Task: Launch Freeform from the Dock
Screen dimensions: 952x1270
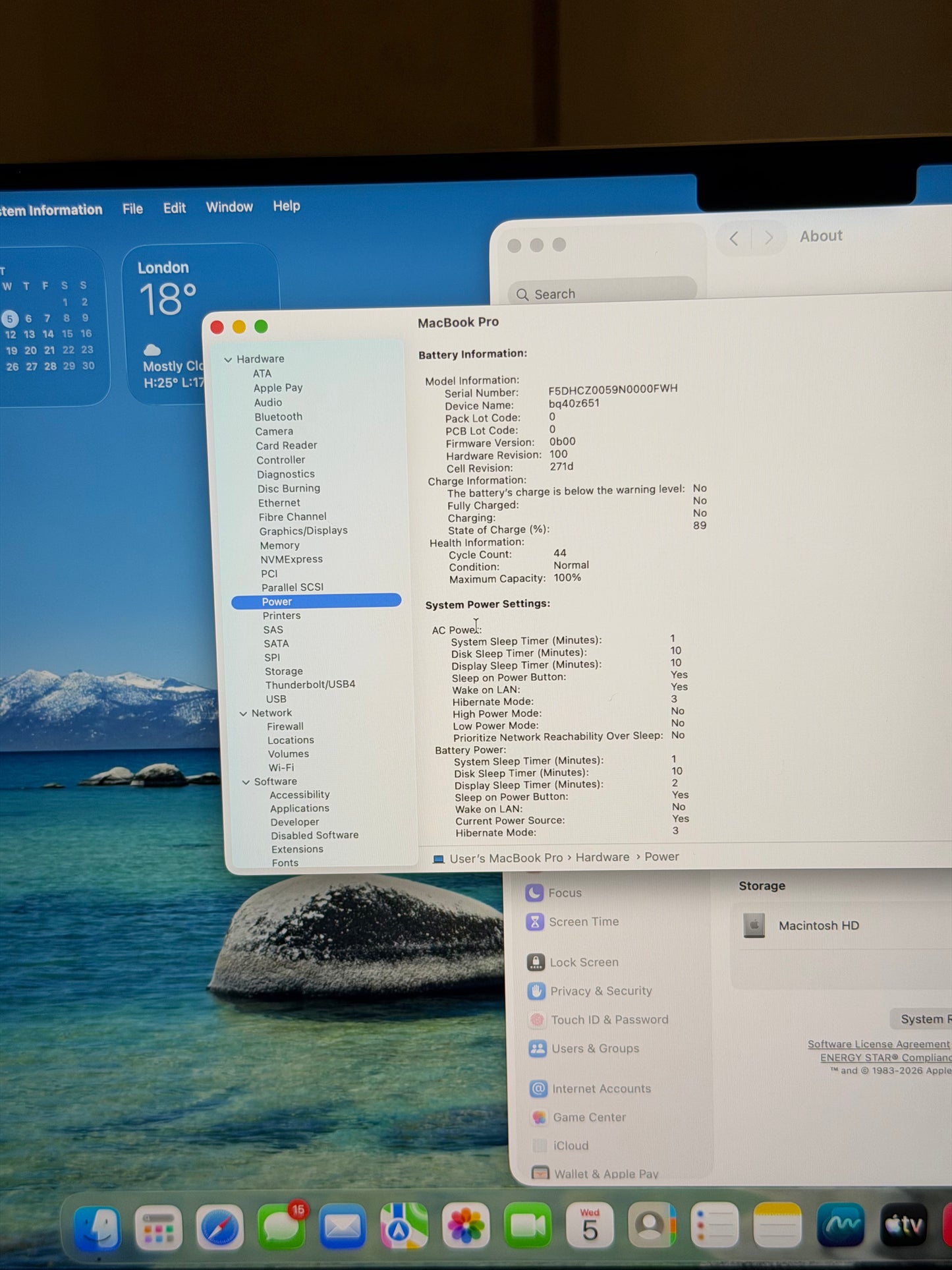Action: 841,1225
